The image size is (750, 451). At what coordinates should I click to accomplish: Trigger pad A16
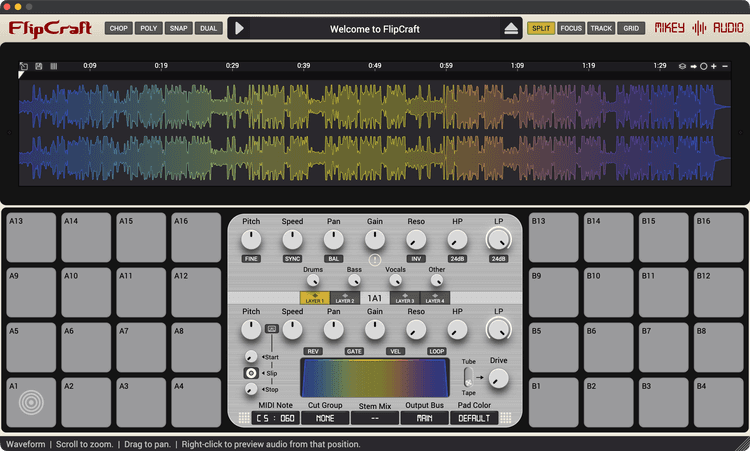[196, 237]
